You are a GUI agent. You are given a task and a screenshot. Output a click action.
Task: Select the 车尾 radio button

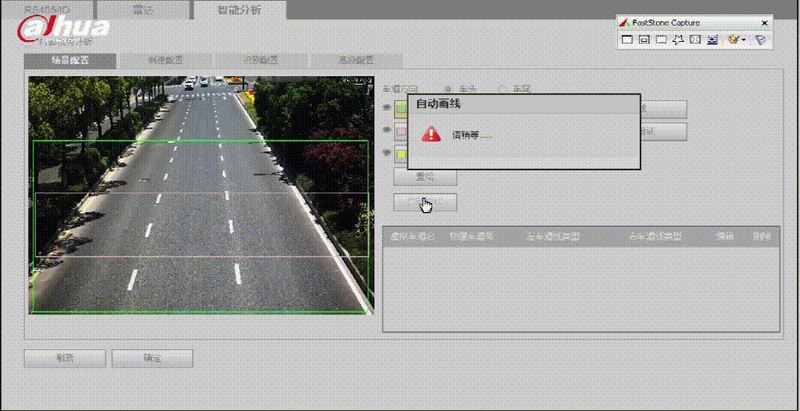click(x=502, y=89)
